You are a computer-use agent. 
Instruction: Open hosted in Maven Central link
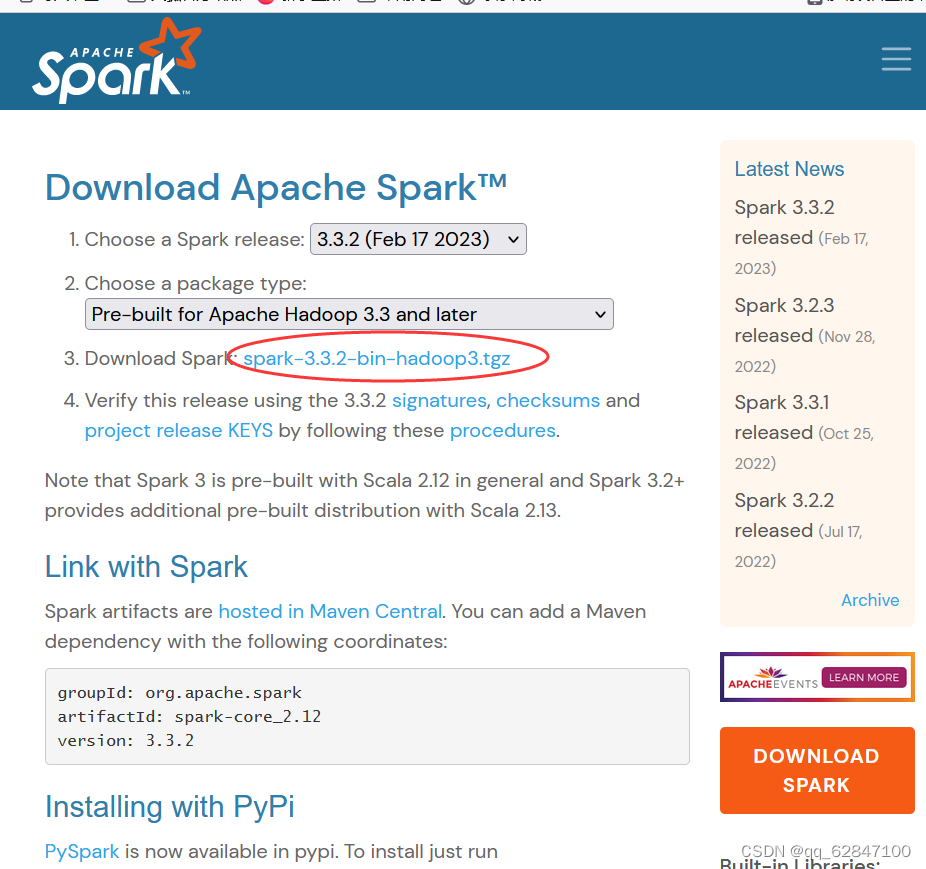(x=330, y=611)
